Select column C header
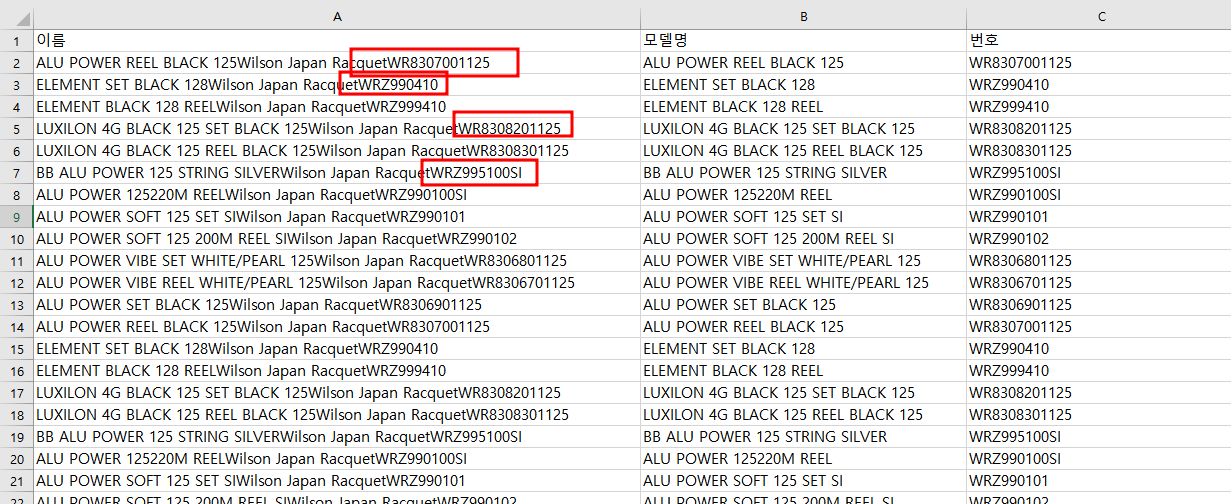 click(1099, 17)
